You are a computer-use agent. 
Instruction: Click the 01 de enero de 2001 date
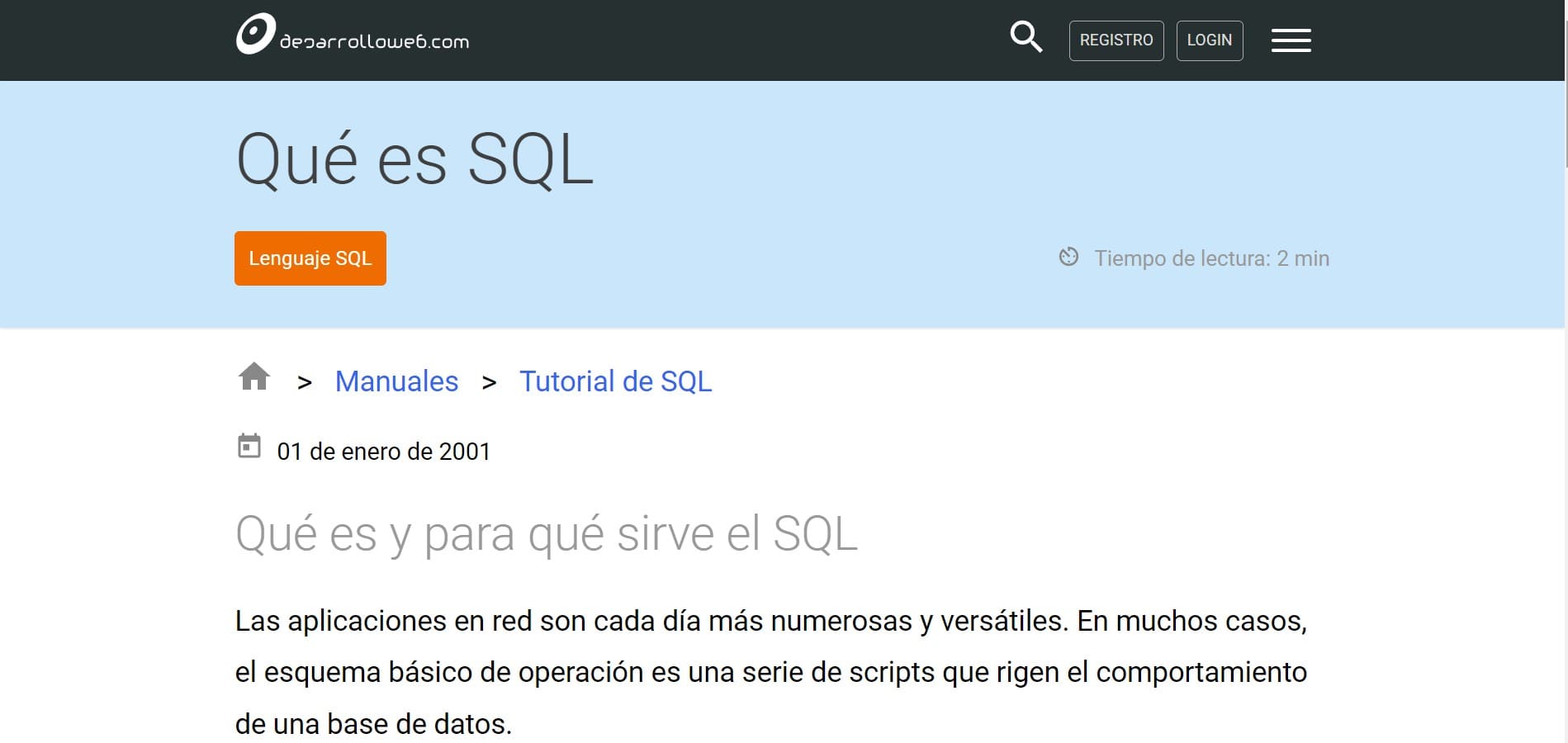[x=384, y=452]
